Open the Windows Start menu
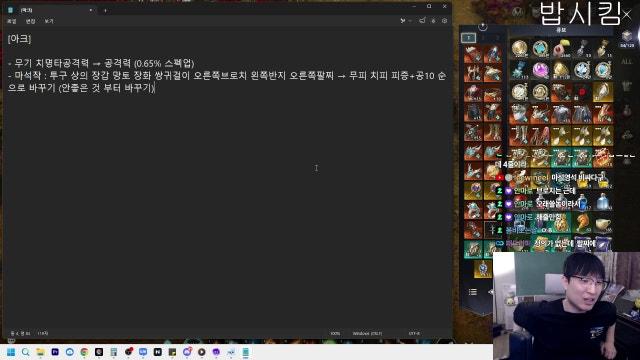 [11, 352]
